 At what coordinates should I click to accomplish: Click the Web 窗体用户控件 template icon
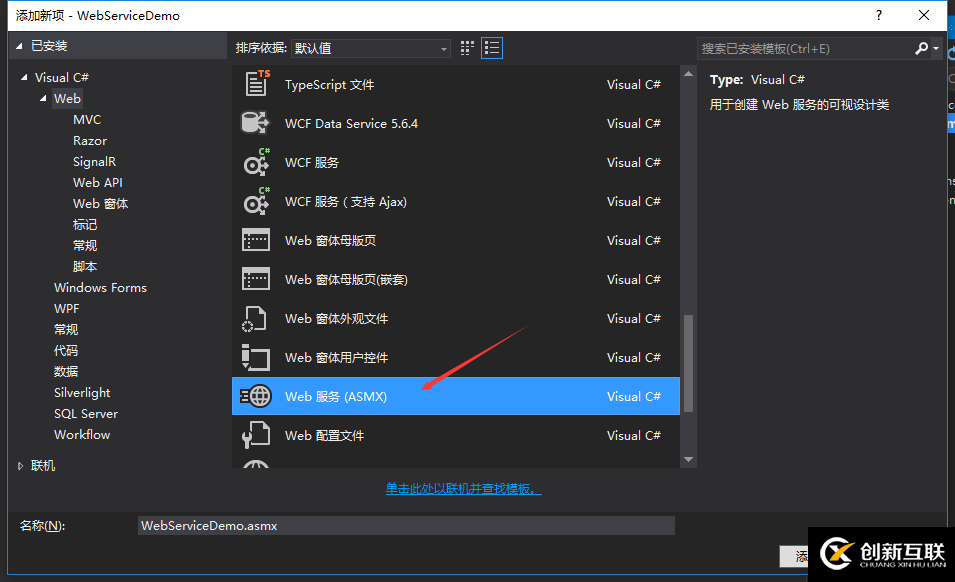point(255,357)
